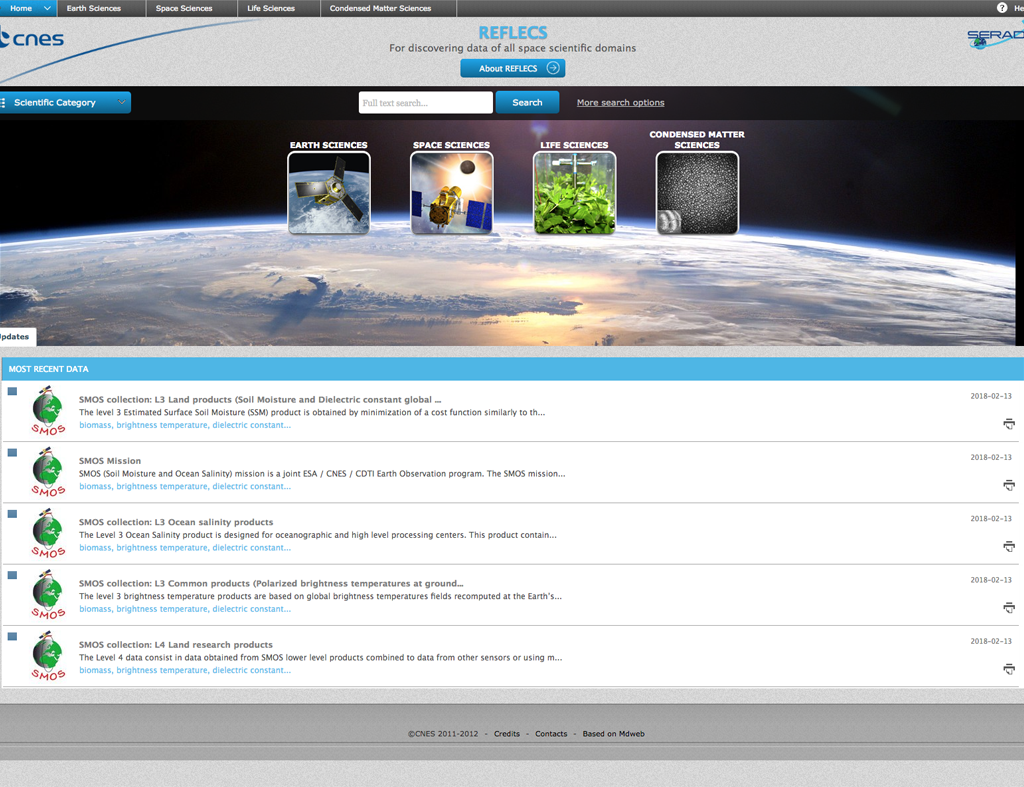Print the SMOS L3 Land products entry

click(x=1009, y=424)
